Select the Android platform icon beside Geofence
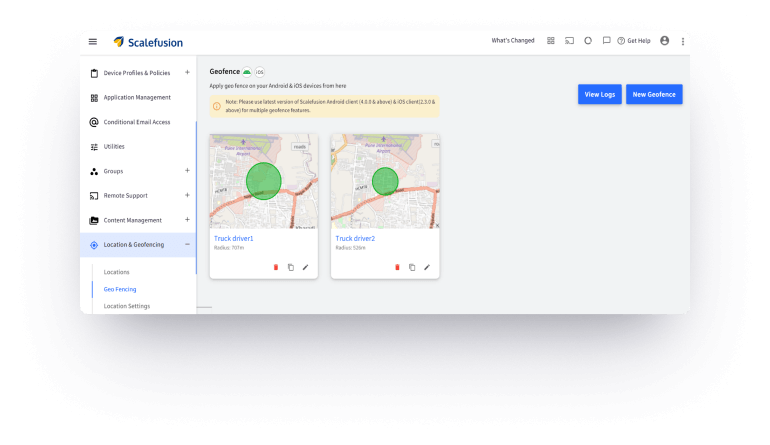Screen dimensions: 770x445 point(247,72)
